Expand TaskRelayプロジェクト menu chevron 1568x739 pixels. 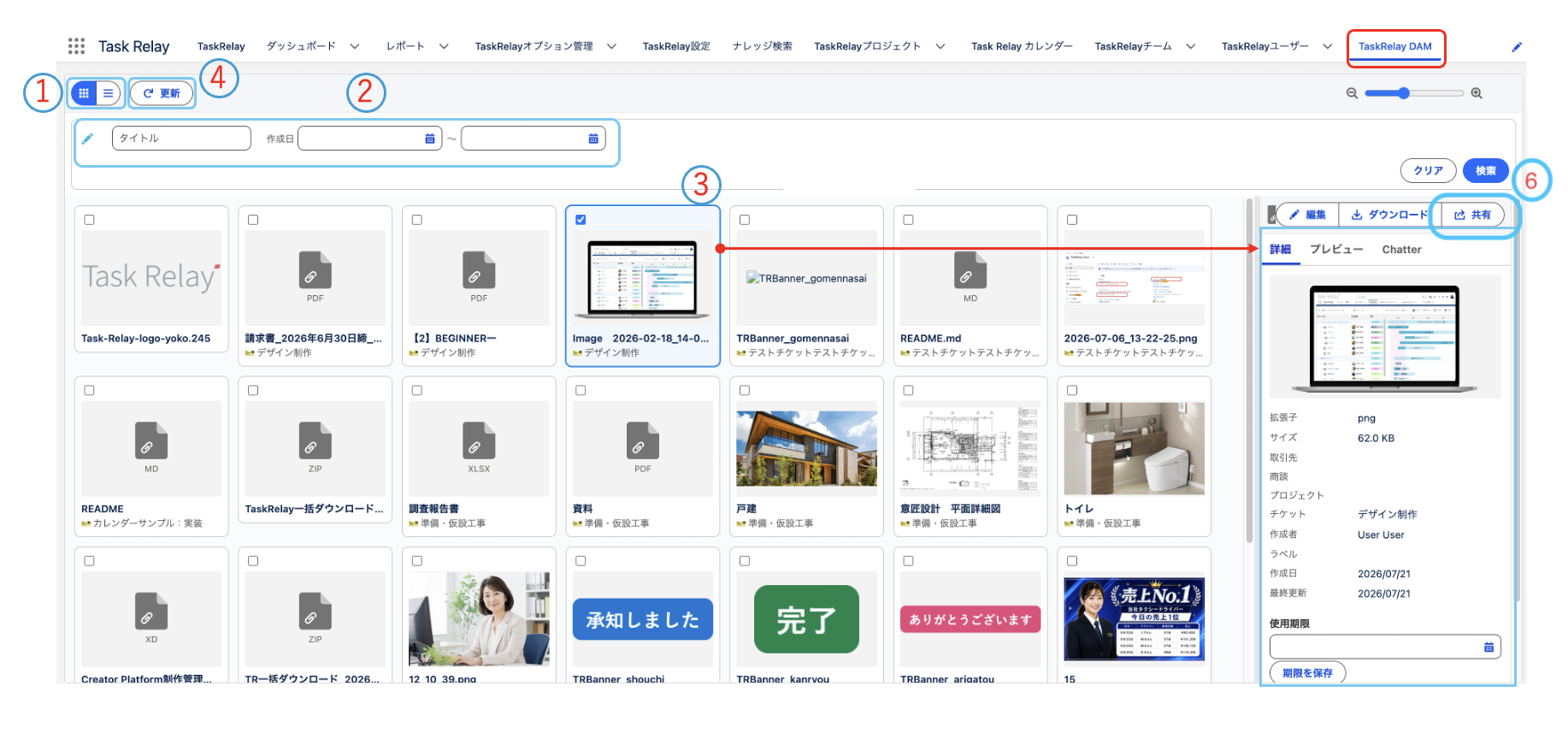(940, 46)
